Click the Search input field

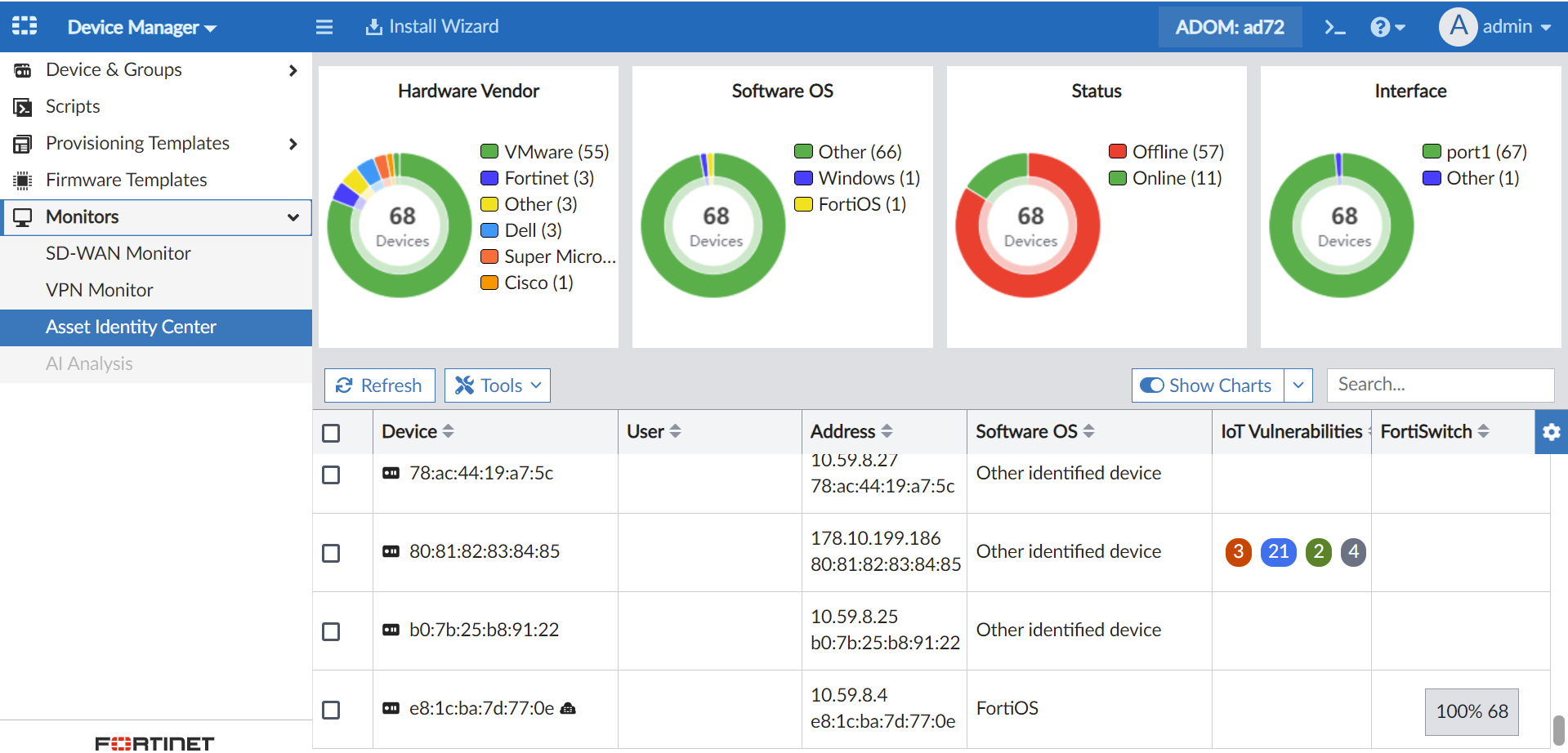pyautogui.click(x=1441, y=385)
